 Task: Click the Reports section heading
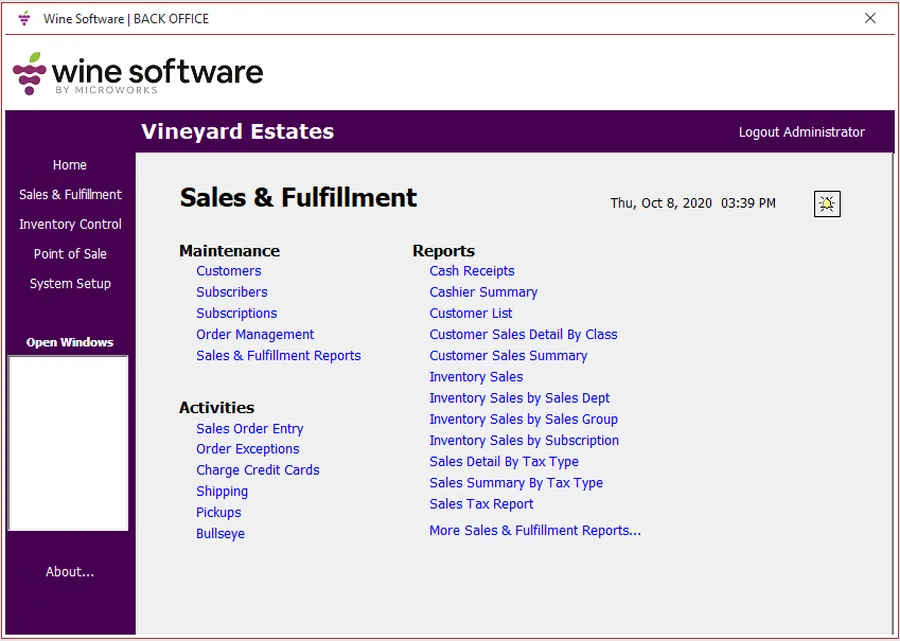444,251
